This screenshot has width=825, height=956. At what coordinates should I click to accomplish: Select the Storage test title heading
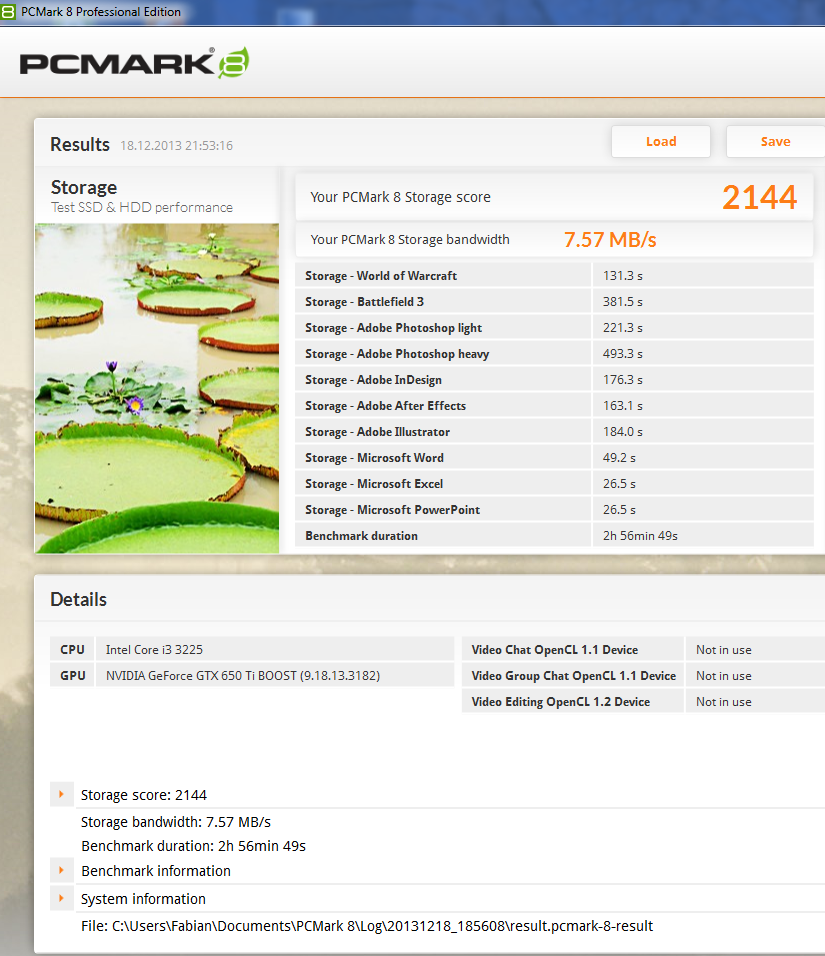coord(84,187)
